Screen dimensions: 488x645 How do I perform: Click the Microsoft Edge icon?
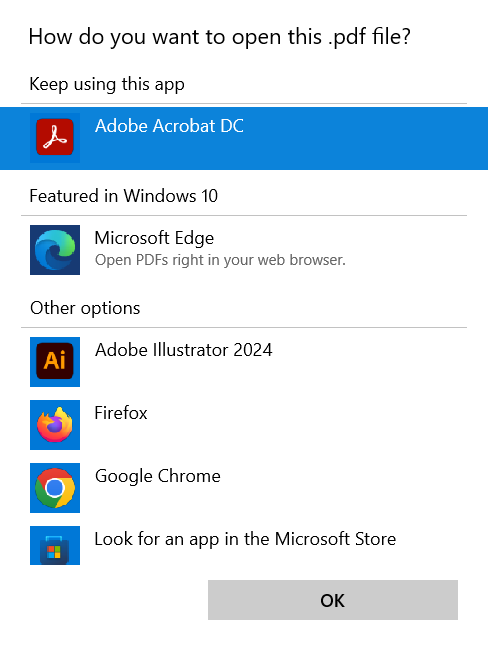pyautogui.click(x=55, y=250)
